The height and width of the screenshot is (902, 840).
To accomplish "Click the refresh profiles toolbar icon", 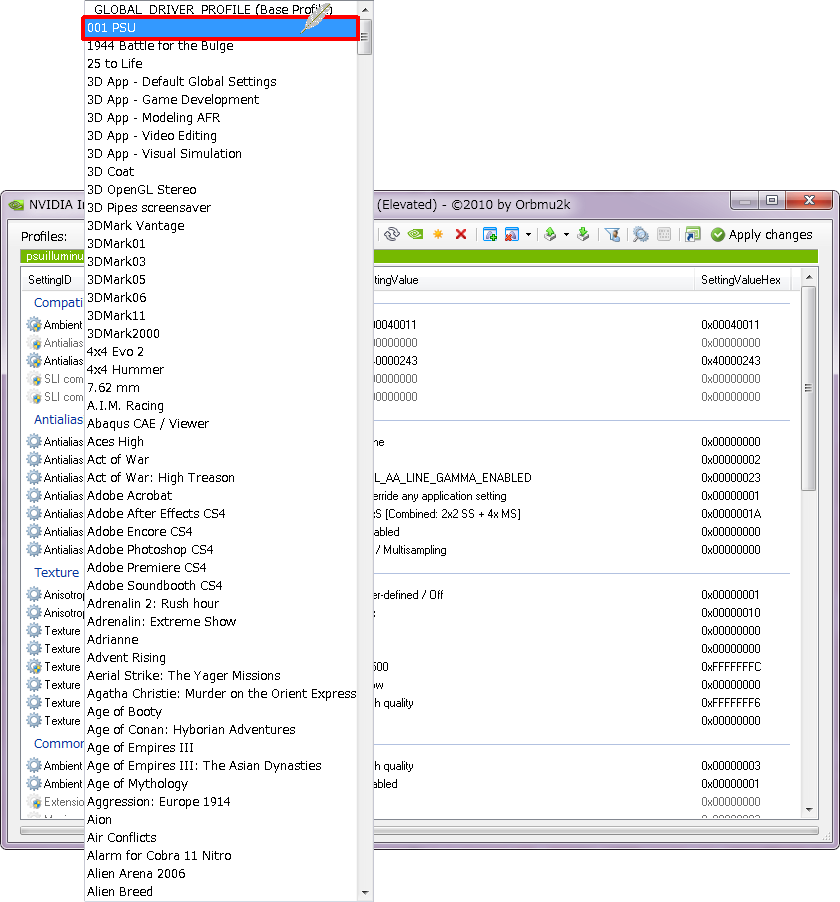I will tap(392, 234).
